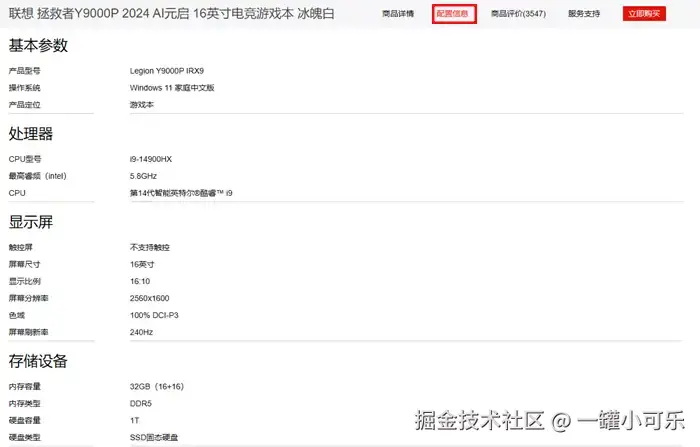Click the 屏幕分辨率 label
This screenshot has width=700, height=447.
(28, 298)
